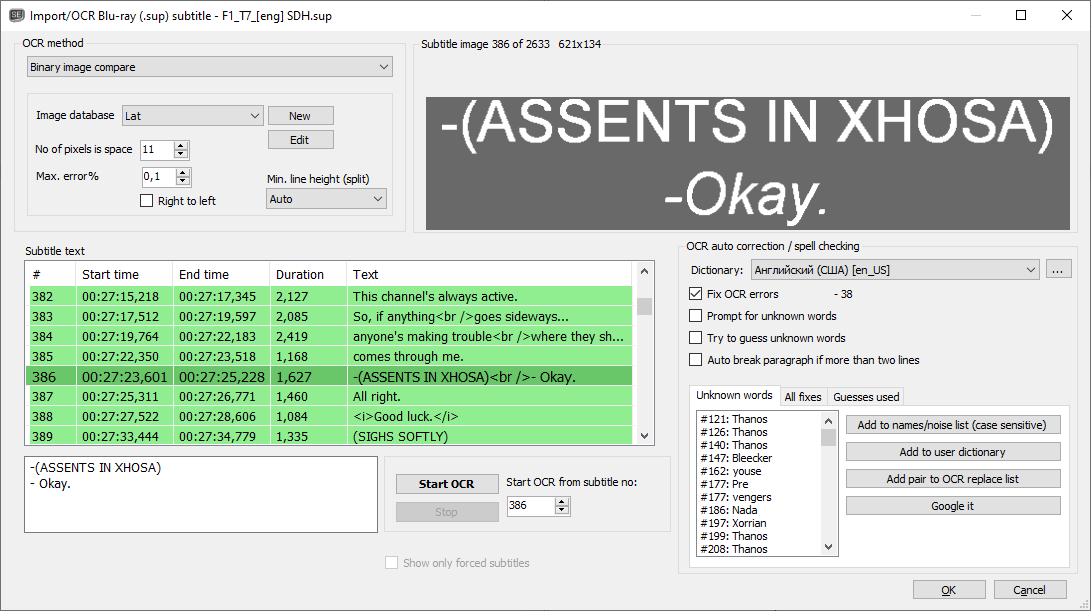Google the selected unknown word
The width and height of the screenshot is (1091, 611).
[x=952, y=505]
